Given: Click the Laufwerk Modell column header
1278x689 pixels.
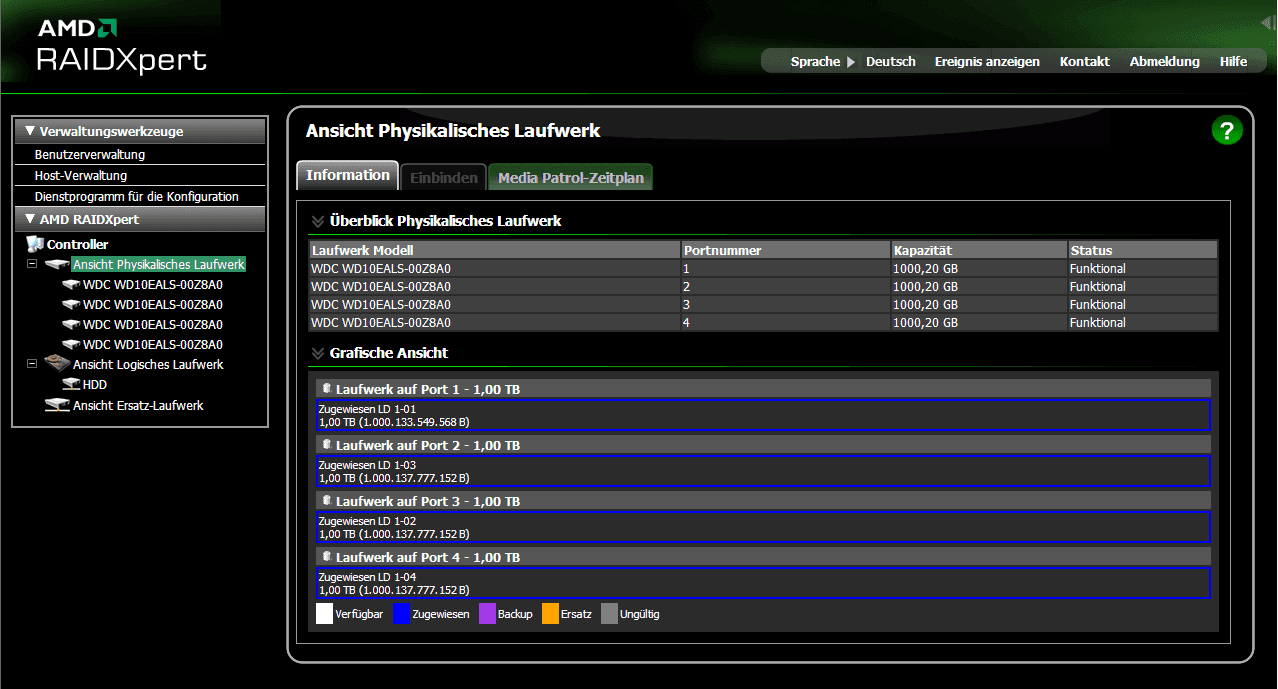Looking at the screenshot, I should pos(495,250).
